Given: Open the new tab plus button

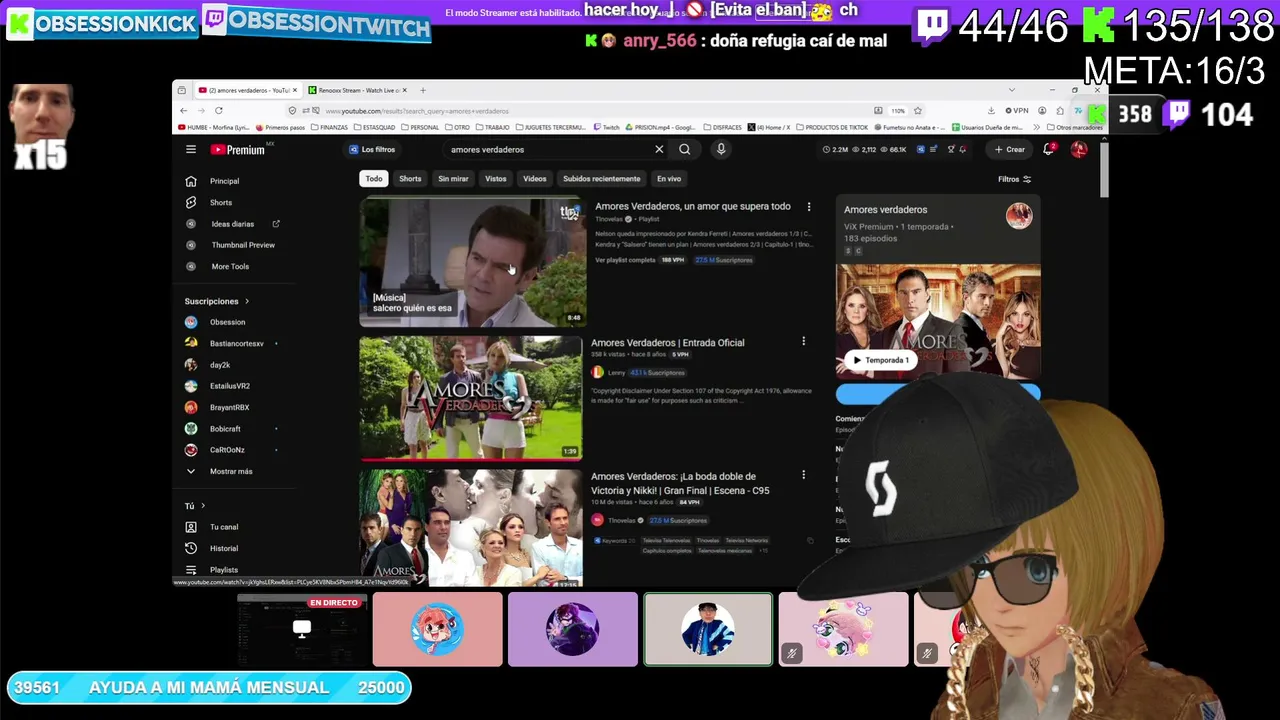Looking at the screenshot, I should [x=423, y=90].
